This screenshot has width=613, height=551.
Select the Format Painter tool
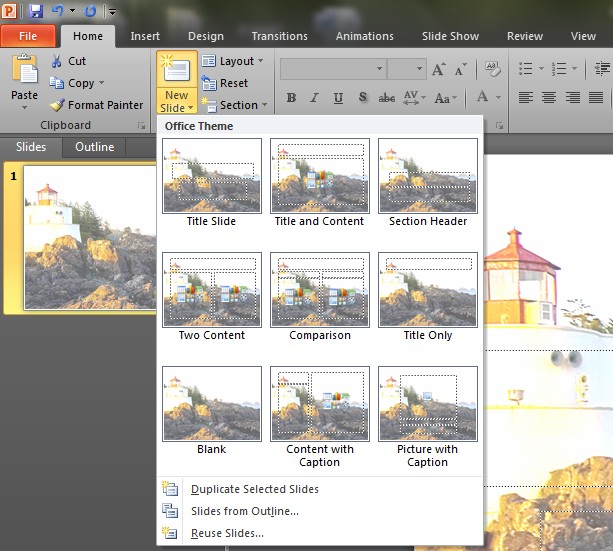point(96,105)
